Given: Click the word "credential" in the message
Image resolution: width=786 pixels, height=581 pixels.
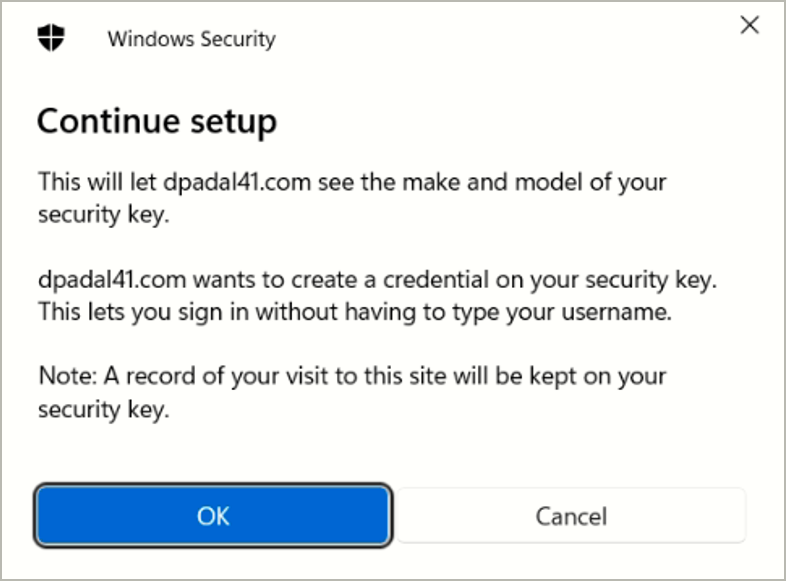Looking at the screenshot, I should coord(465,279).
